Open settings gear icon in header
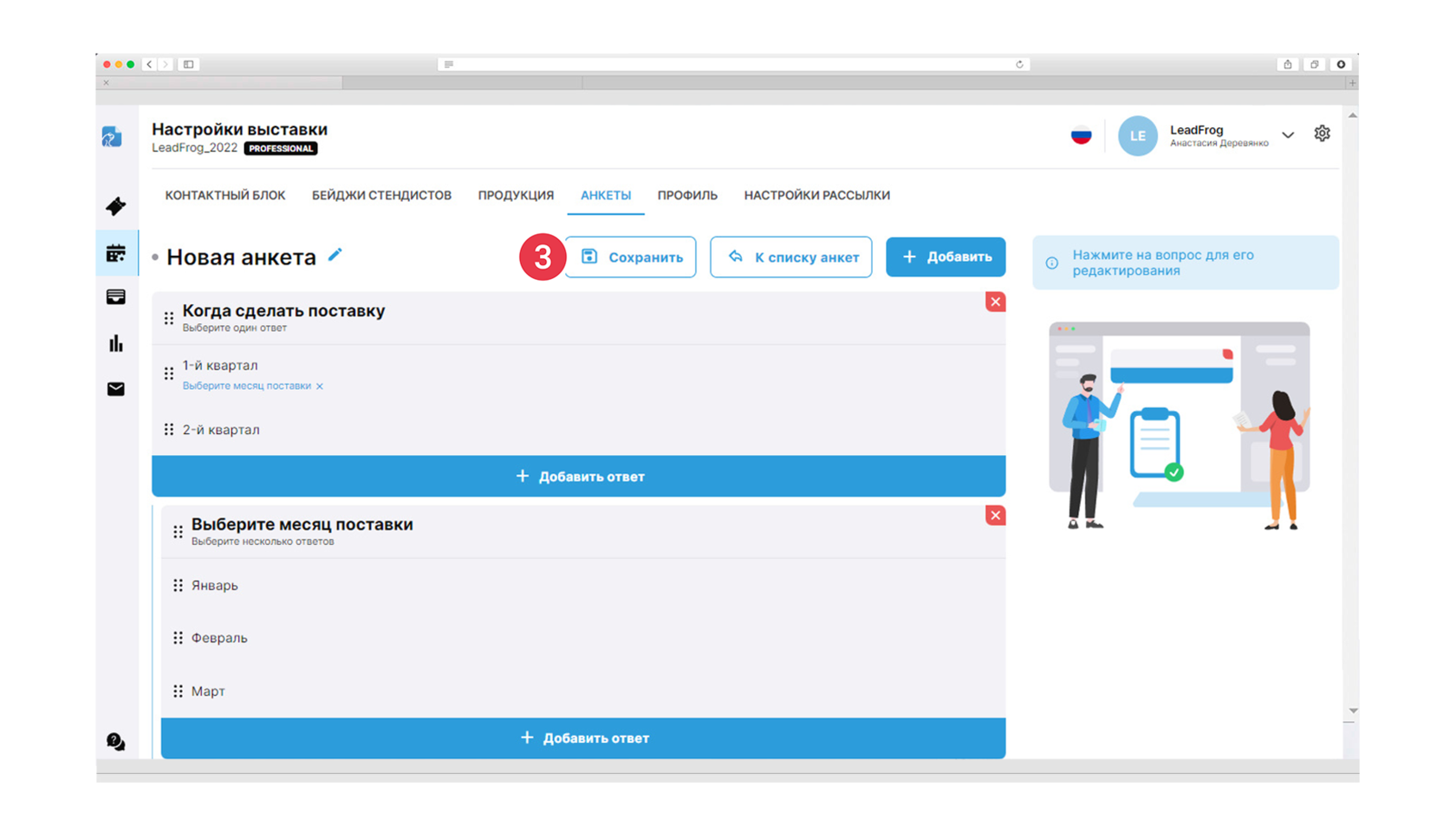Screen dimensions: 1456x832 tap(1322, 133)
